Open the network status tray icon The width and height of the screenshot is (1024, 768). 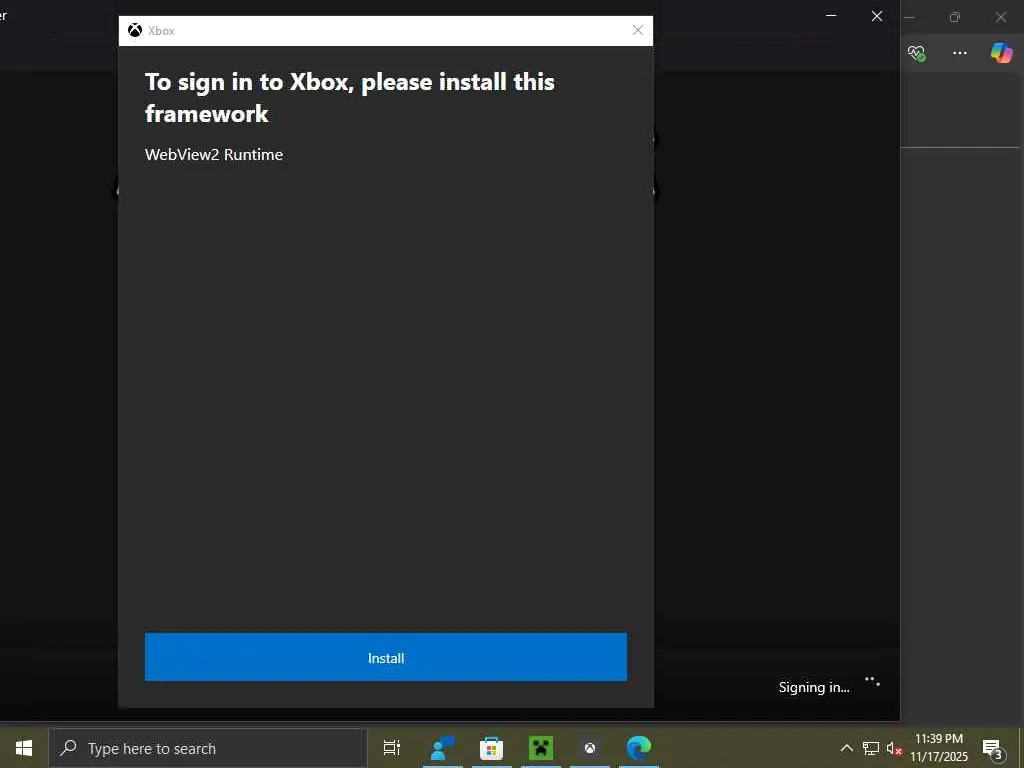(x=871, y=748)
